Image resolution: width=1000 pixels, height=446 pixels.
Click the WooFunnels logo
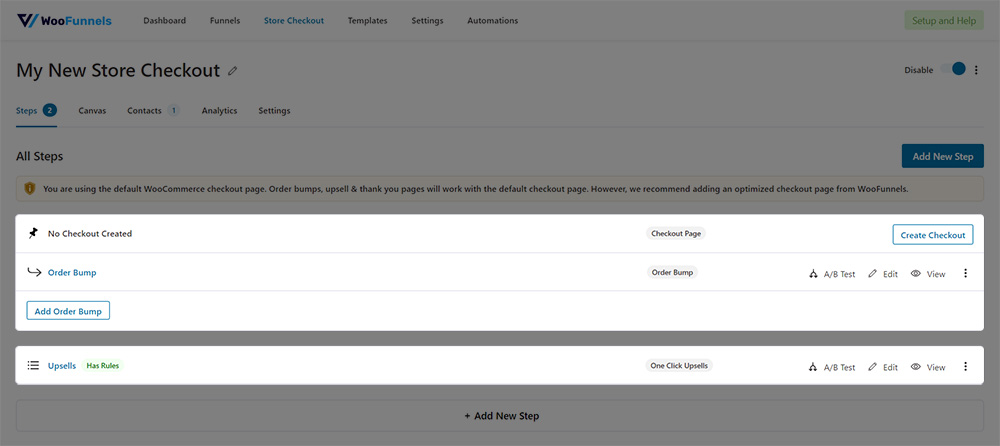click(64, 20)
